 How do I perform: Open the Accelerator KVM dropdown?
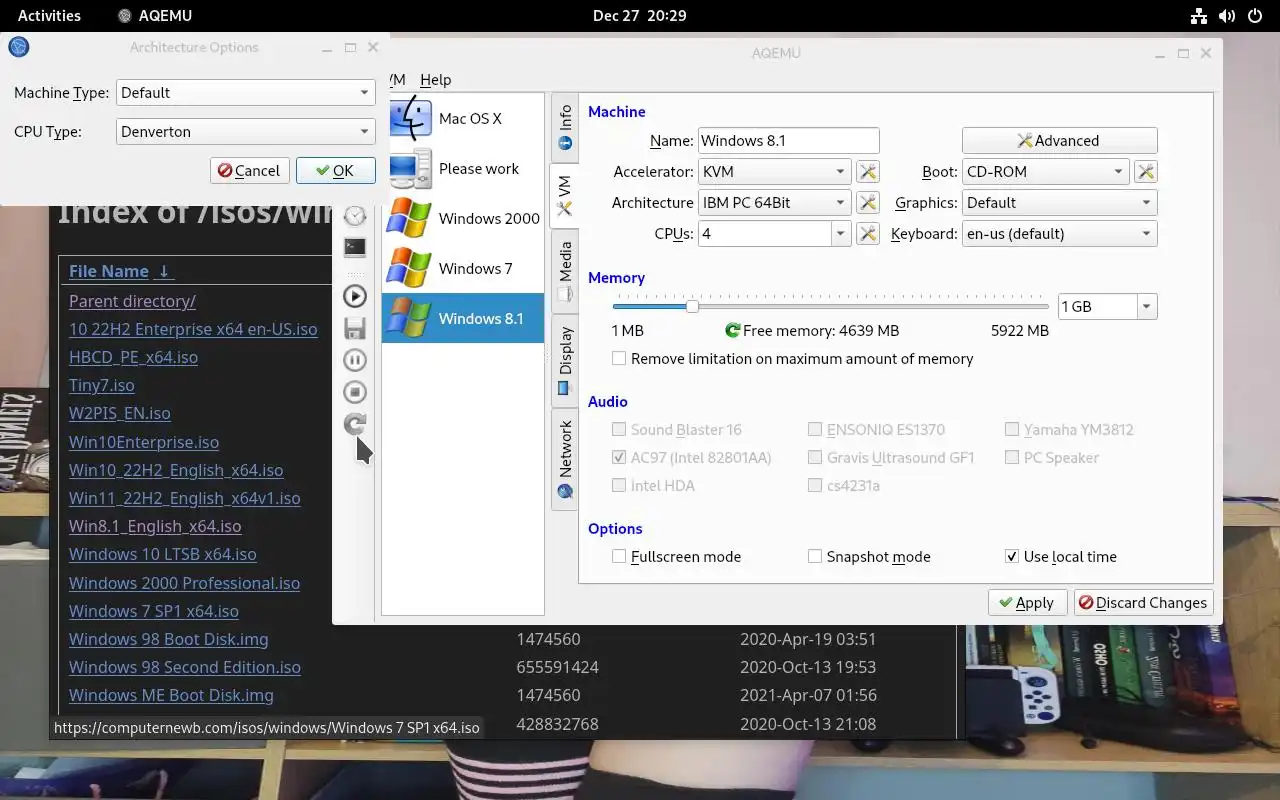point(774,172)
